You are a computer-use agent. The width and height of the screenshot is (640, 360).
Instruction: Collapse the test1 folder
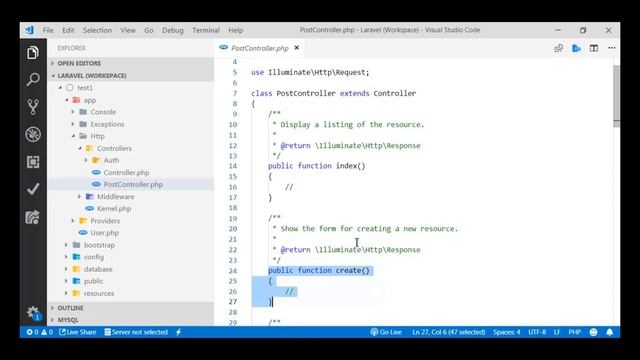(x=130, y=88)
